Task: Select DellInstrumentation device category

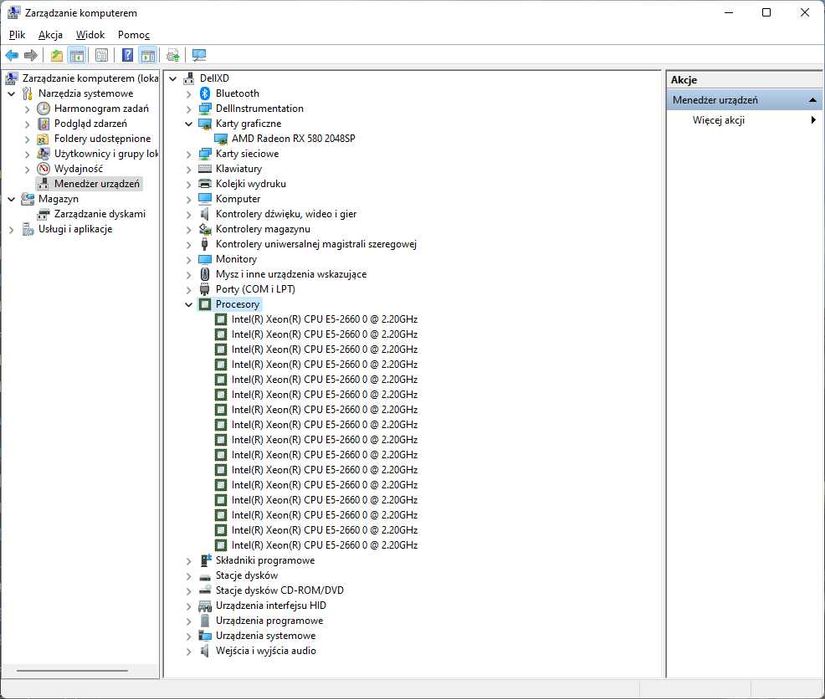Action: [259, 108]
